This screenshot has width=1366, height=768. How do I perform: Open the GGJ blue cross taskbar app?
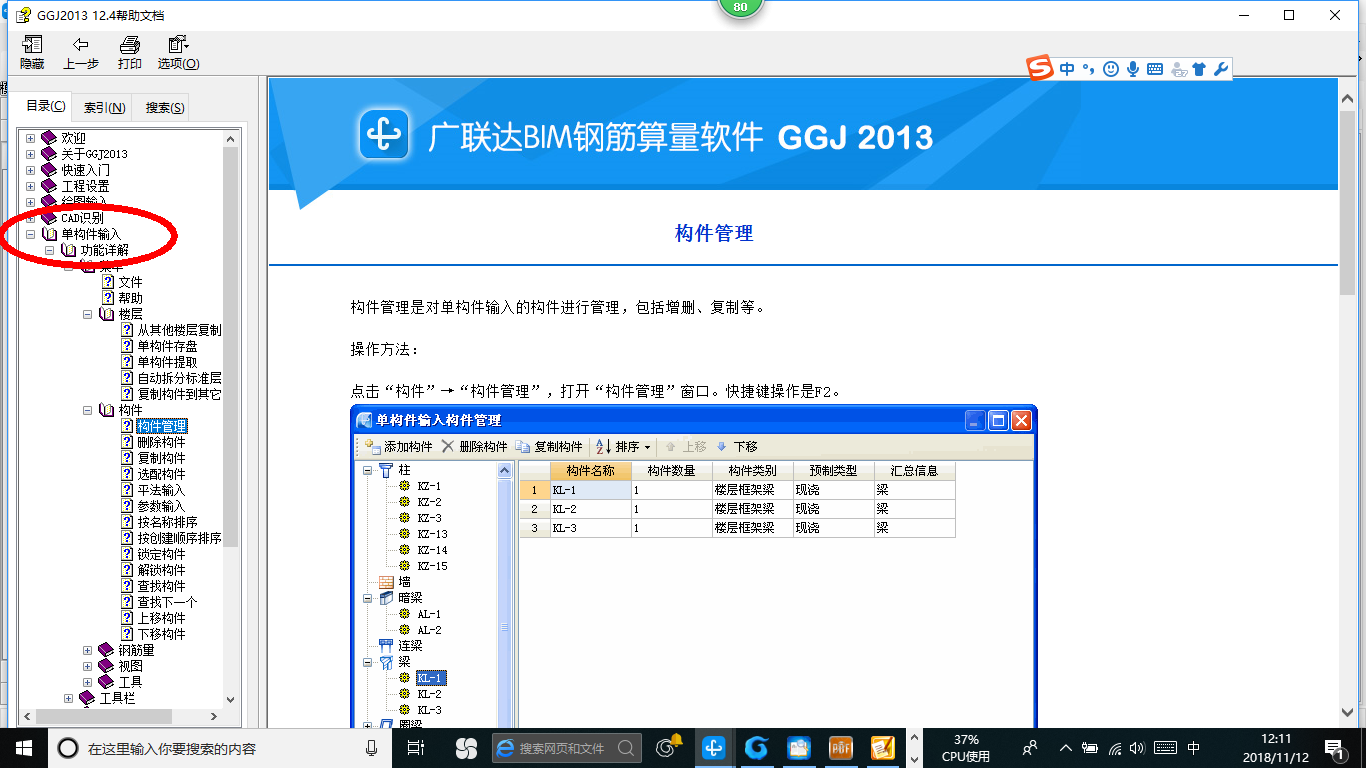[x=713, y=747]
